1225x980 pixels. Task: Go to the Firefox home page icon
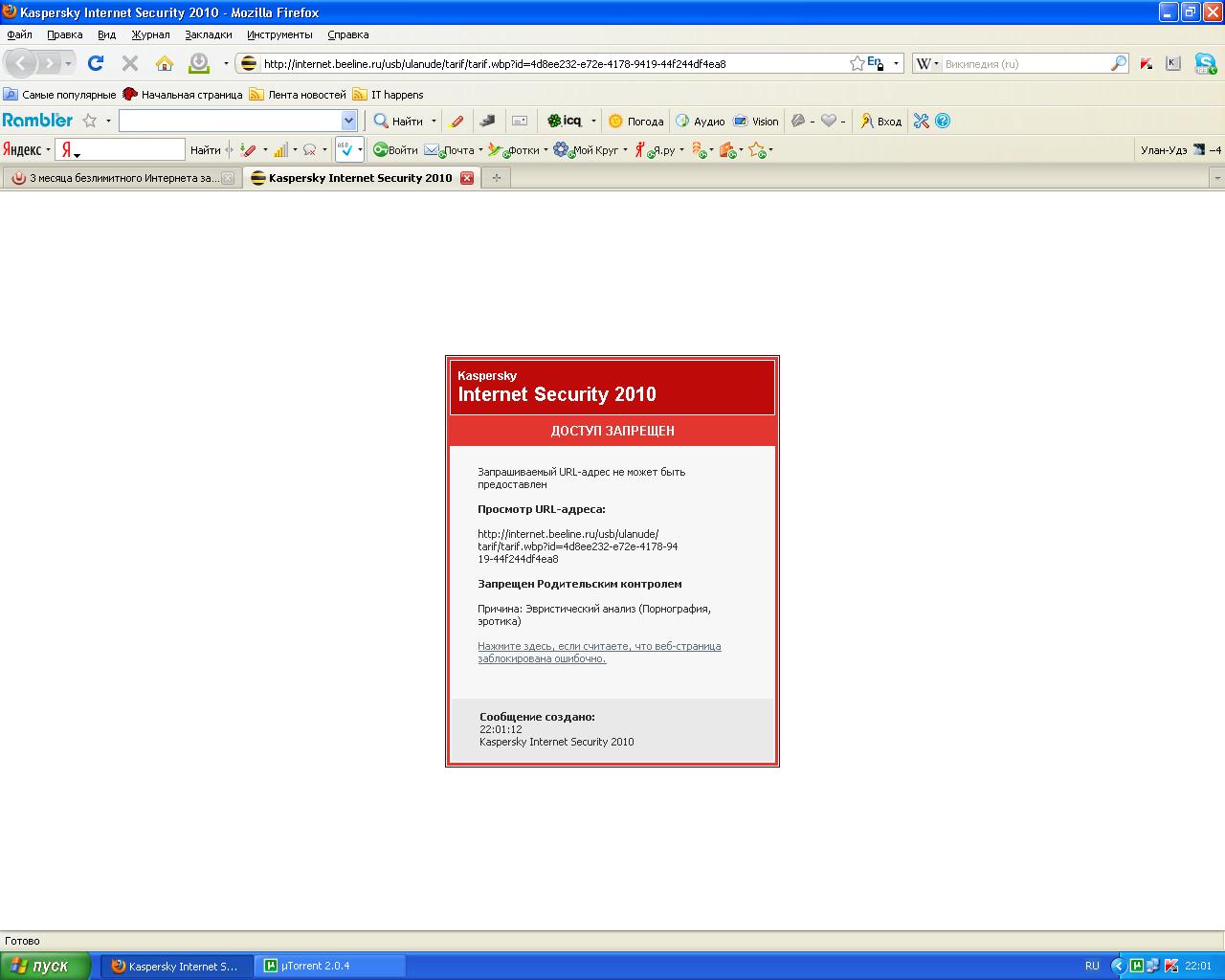[165, 64]
